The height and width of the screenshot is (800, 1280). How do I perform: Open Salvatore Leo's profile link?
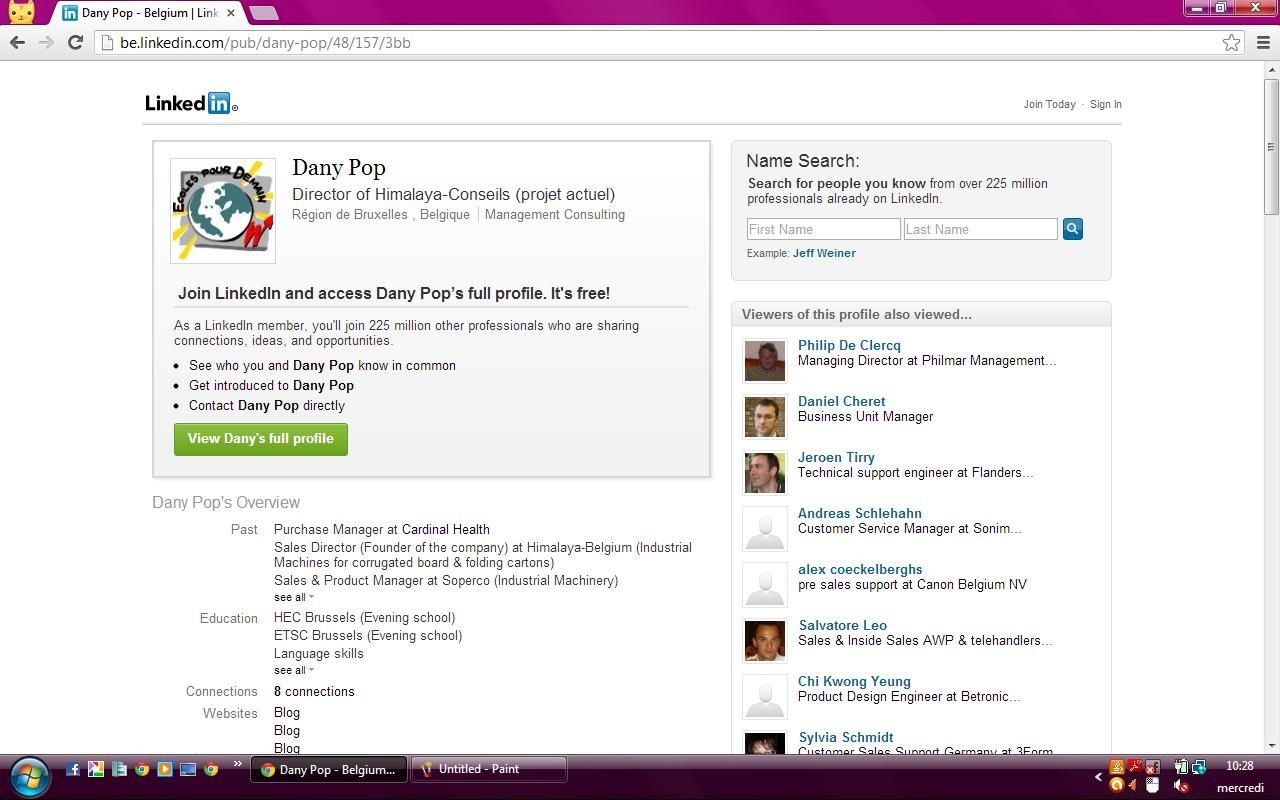coord(843,625)
